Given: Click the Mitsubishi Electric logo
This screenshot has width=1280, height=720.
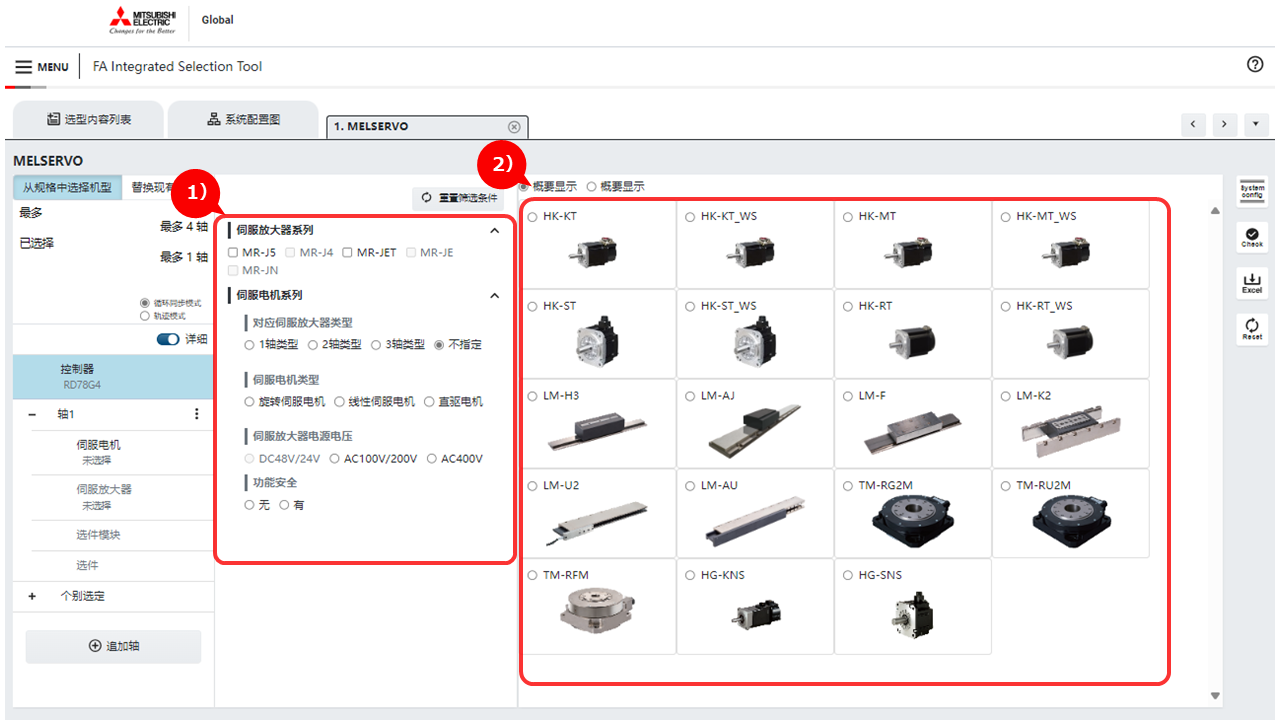Looking at the screenshot, I should 144,20.
